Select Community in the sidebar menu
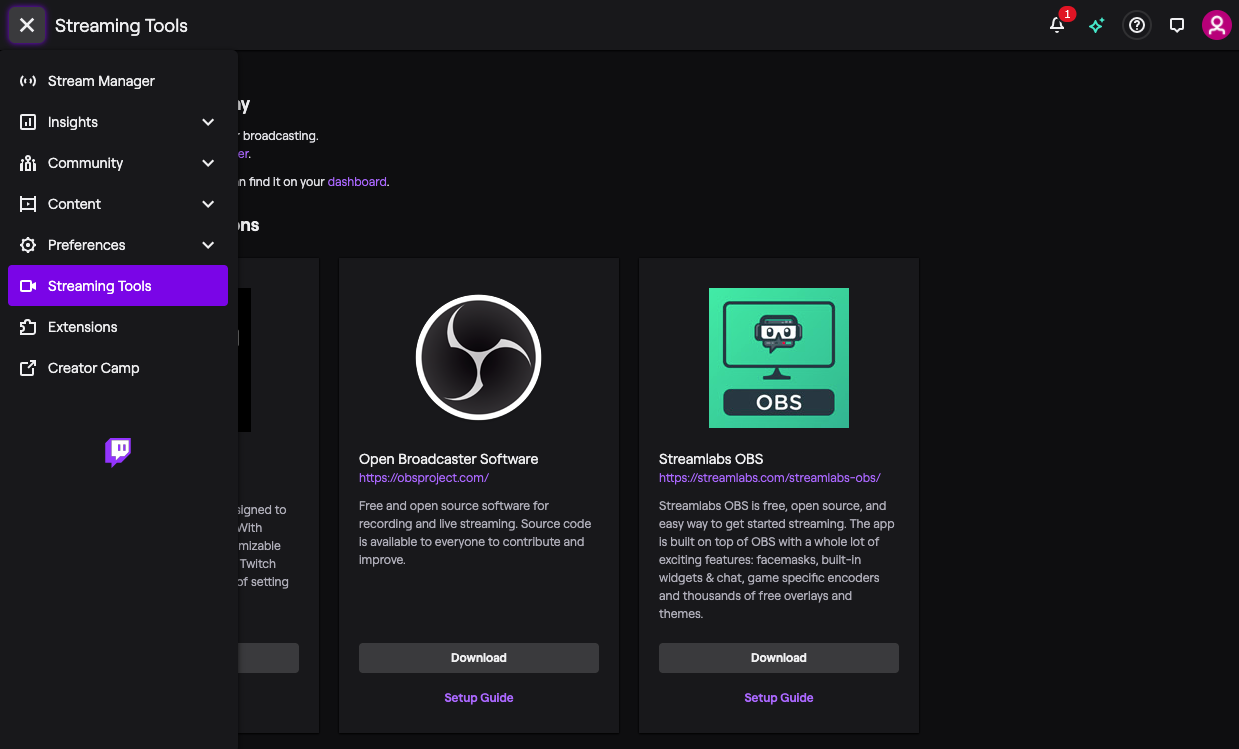The width and height of the screenshot is (1239, 749). tap(118, 163)
